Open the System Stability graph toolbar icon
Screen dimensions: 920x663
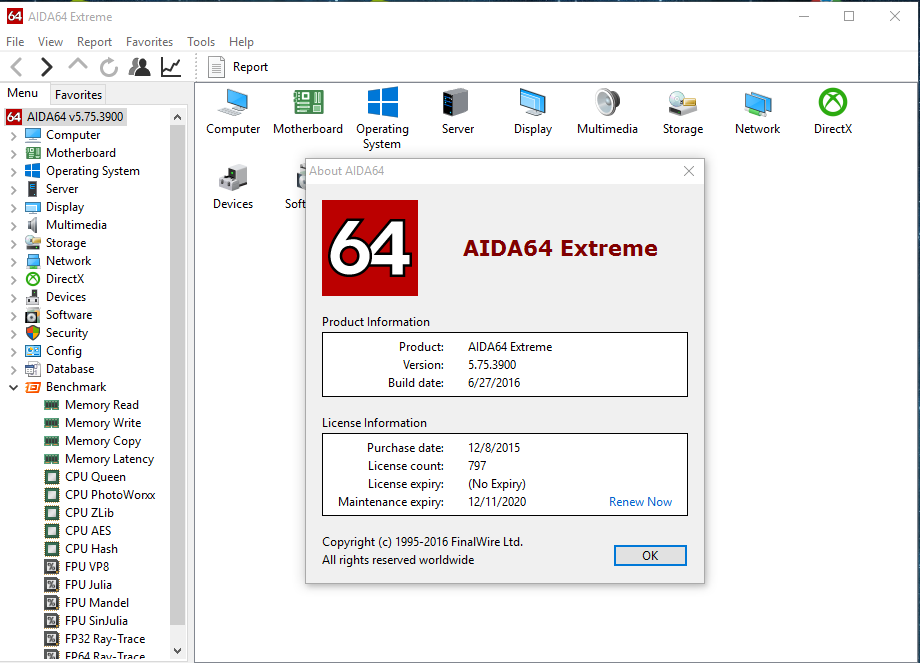tap(170, 66)
